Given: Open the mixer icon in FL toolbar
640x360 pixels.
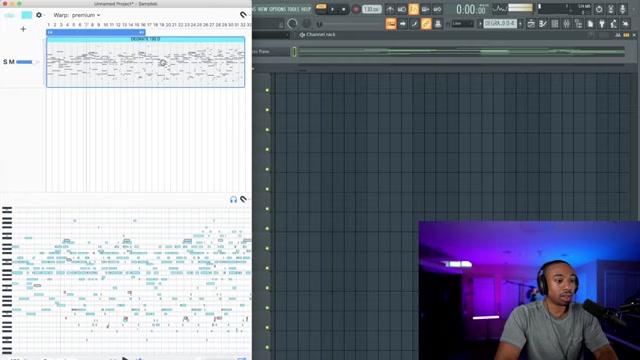Looking at the screenshot, I should click(567, 24).
